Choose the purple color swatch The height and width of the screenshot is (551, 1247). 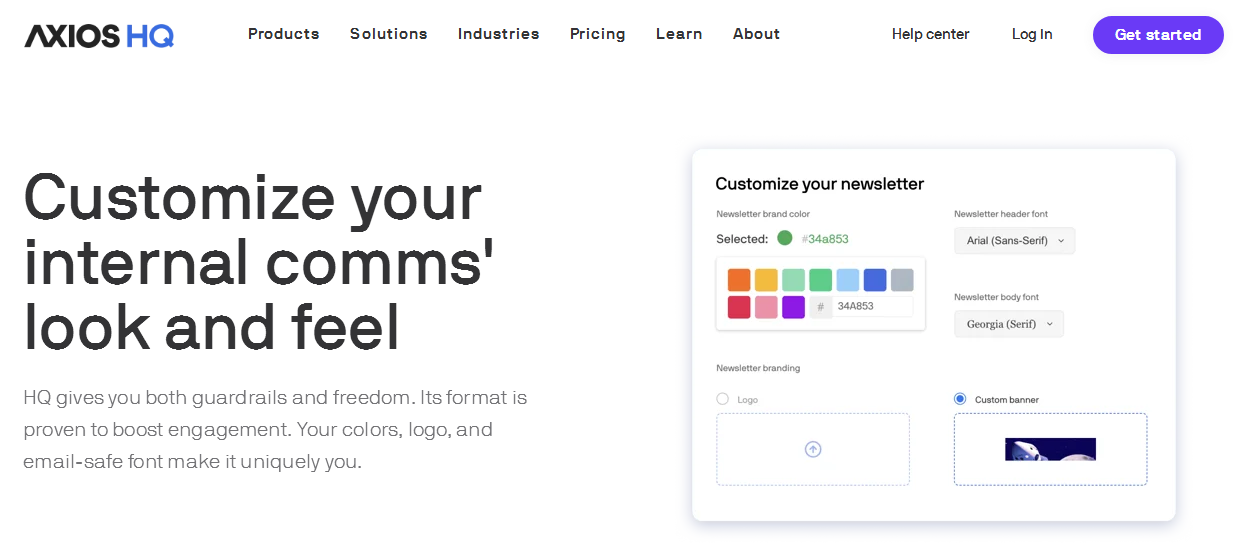(x=793, y=307)
